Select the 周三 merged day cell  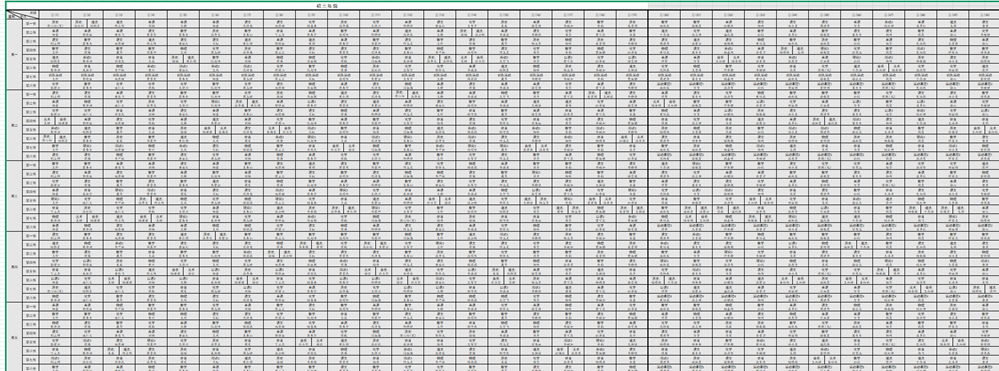15,196
